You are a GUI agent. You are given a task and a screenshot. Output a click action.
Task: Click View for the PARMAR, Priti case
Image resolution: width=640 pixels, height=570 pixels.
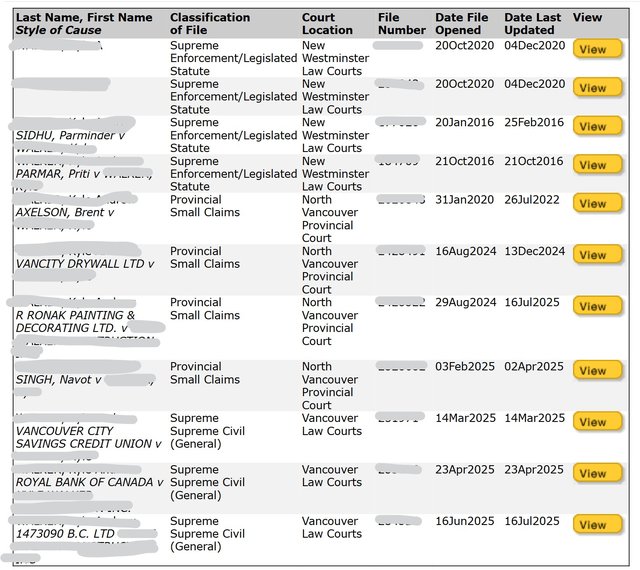coord(598,165)
